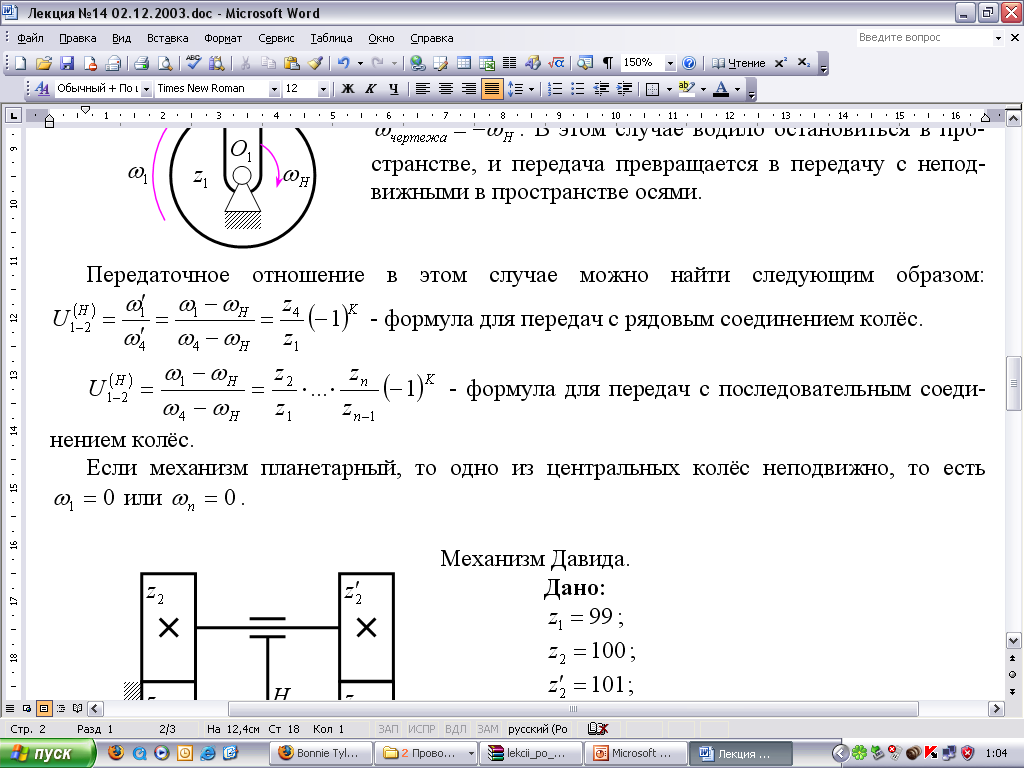Viewport: 1024px width, 768px height.
Task: Toggle Underline formatting (Ч)
Action: (x=393, y=89)
